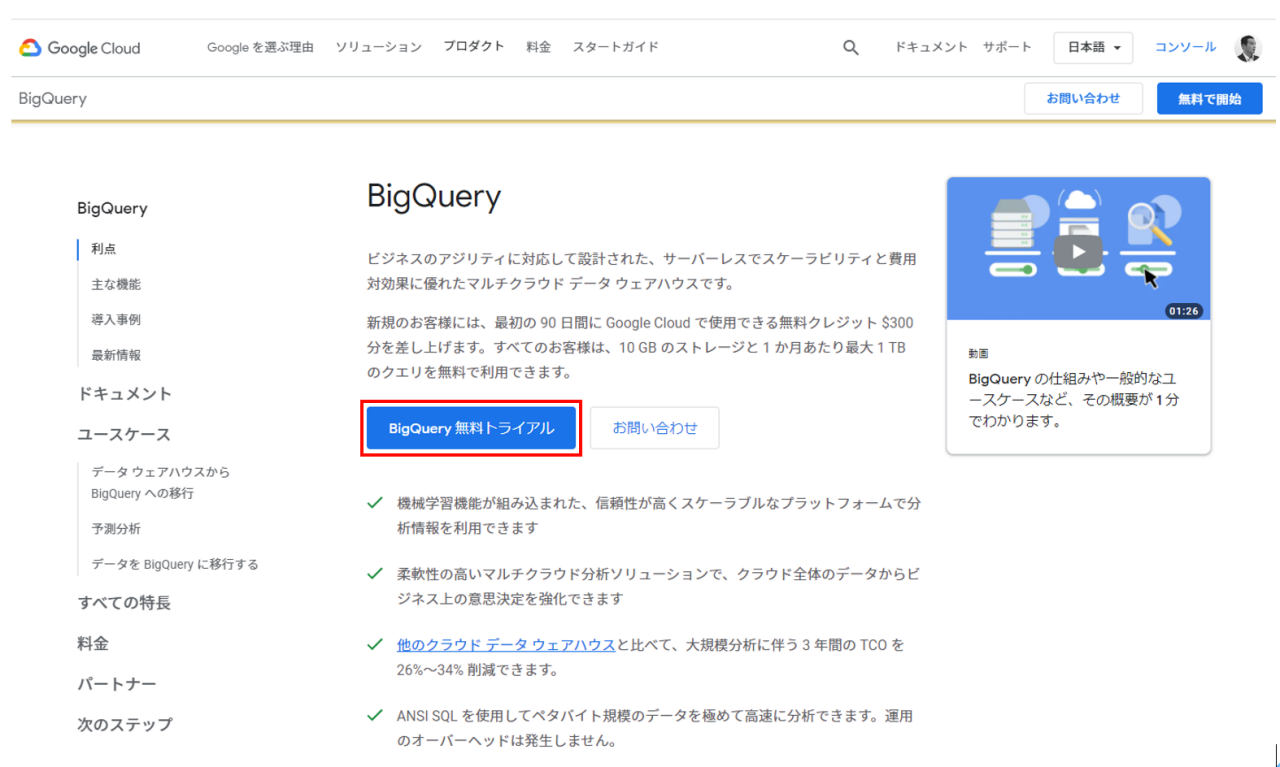Open search with the magnifier icon
This screenshot has width=1280, height=767.
click(x=850, y=48)
